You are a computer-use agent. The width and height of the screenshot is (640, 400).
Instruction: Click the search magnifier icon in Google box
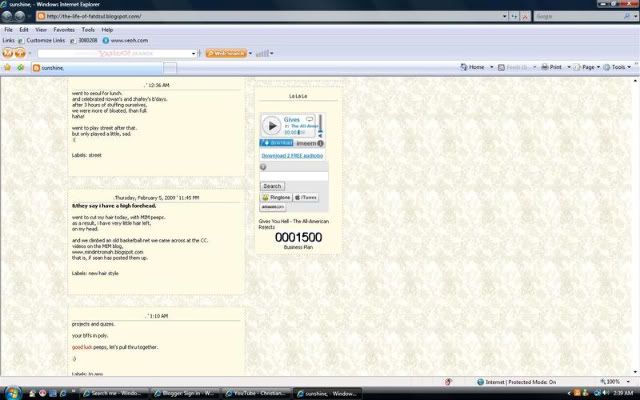pyautogui.click(x=627, y=16)
